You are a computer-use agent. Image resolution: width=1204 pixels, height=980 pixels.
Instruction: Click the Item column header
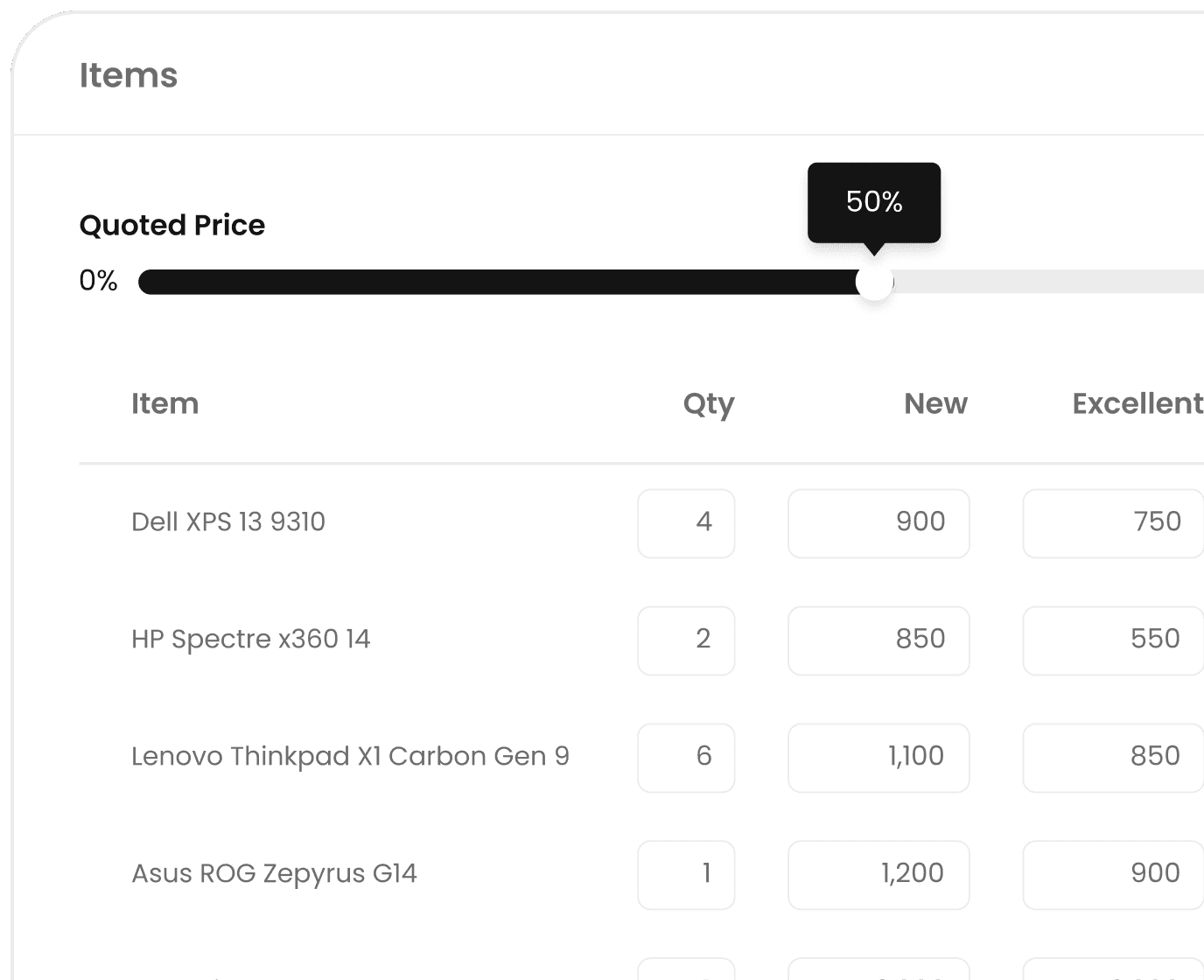click(165, 403)
